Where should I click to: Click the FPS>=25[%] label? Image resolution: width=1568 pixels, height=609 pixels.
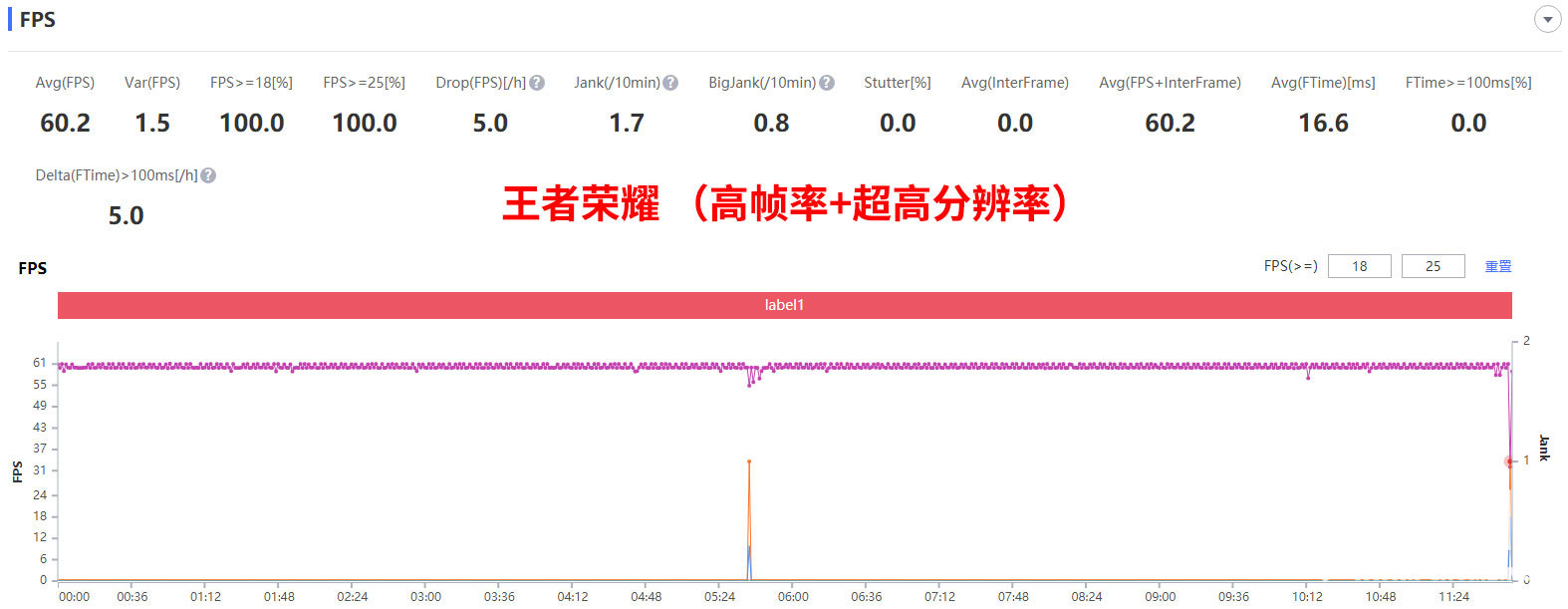(364, 83)
